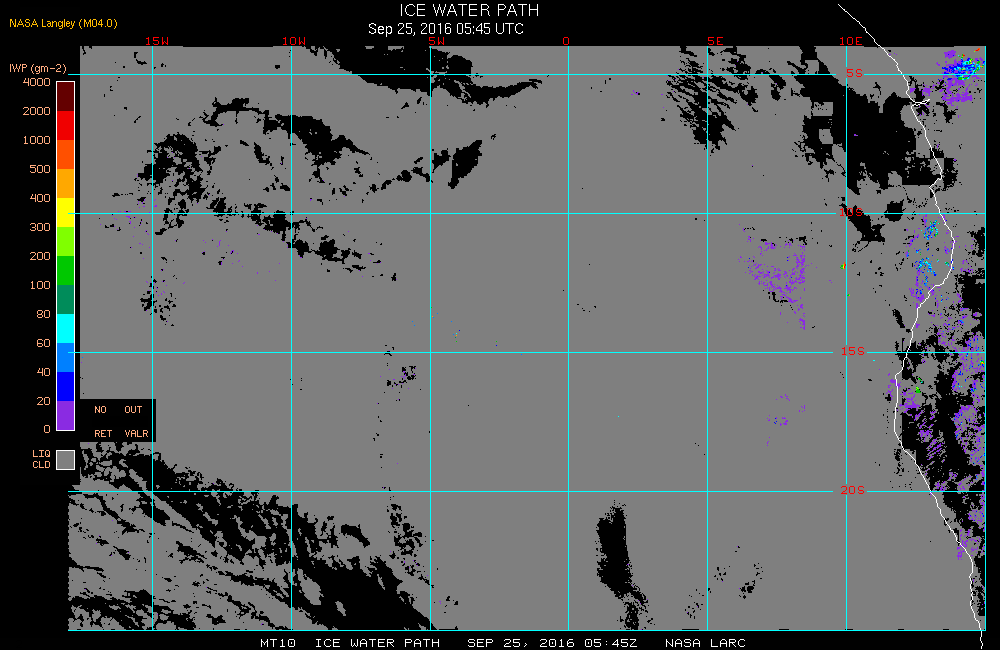Click the 20 scale value
This screenshot has width=1000, height=650.
coord(43,401)
